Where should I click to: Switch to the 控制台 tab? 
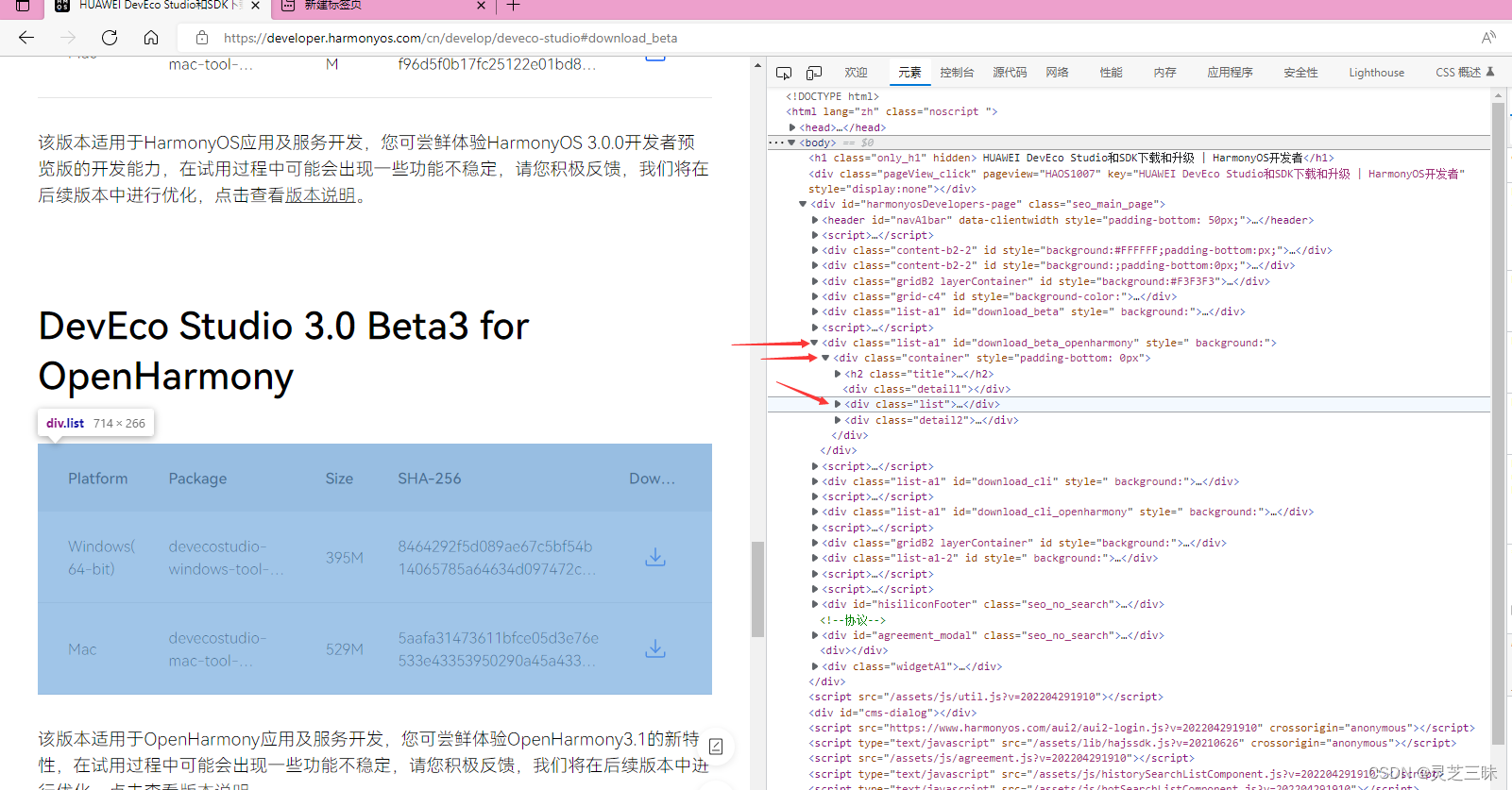pyautogui.click(x=957, y=73)
